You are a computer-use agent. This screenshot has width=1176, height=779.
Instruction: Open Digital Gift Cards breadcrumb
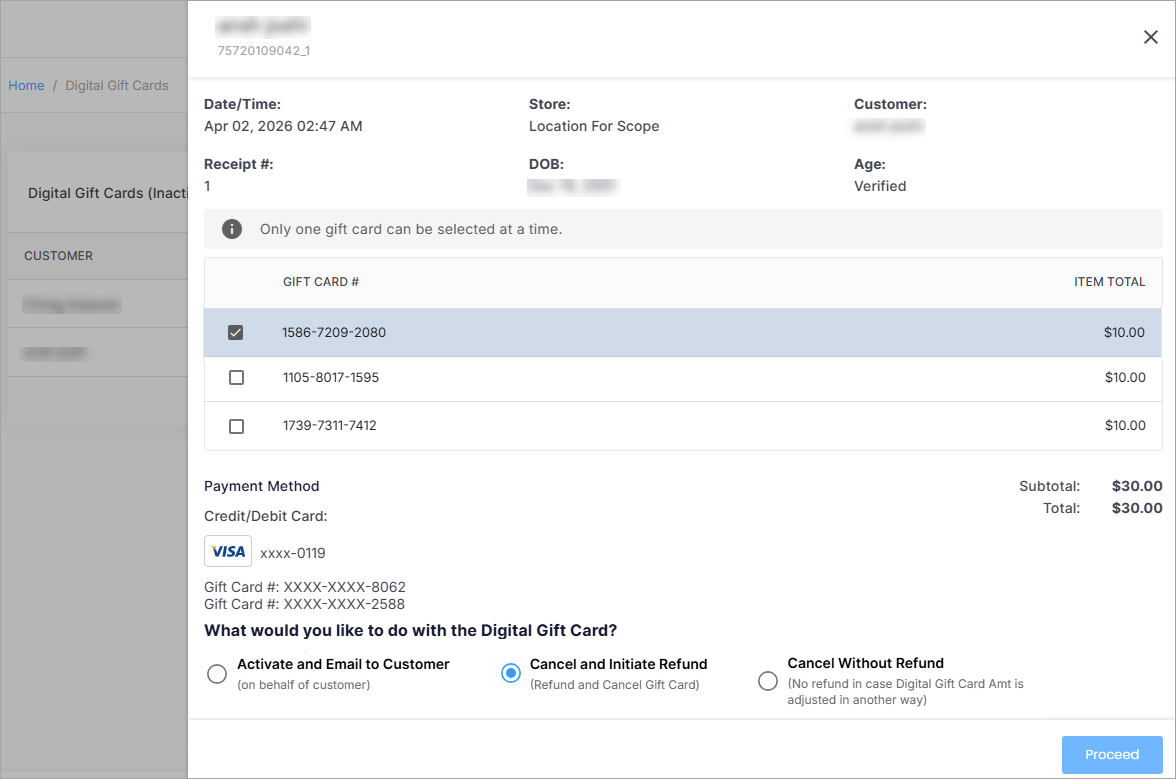[x=117, y=86]
